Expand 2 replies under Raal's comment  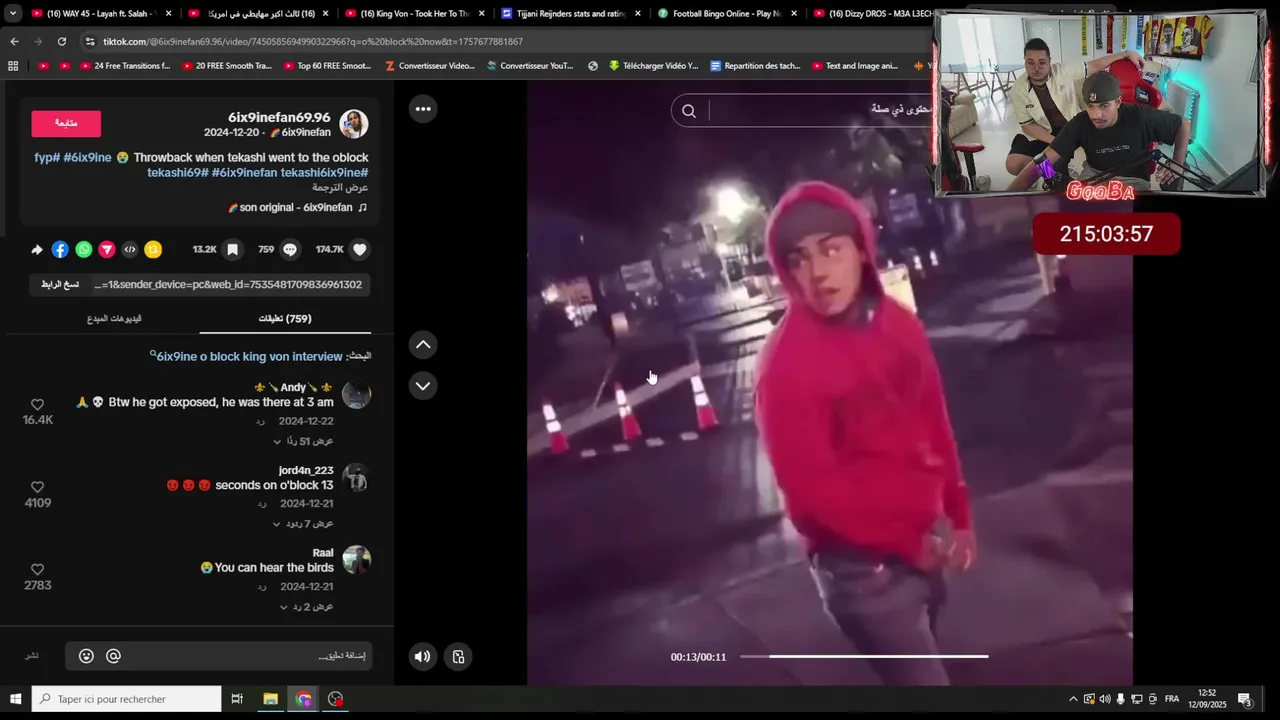coord(306,607)
